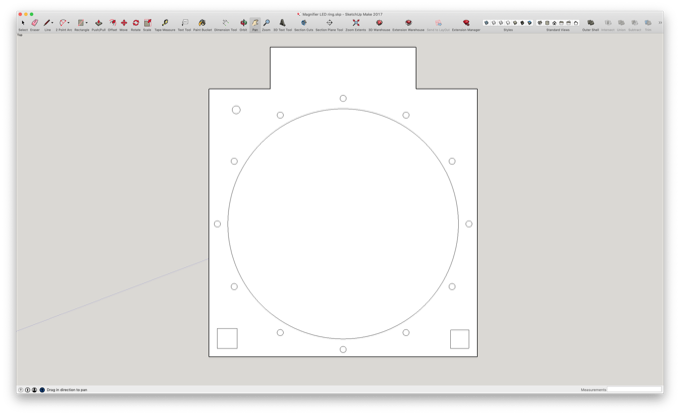Expand the 2 Point Arc tool dropdown
Image resolution: width=680 pixels, height=415 pixels.
(69, 23)
